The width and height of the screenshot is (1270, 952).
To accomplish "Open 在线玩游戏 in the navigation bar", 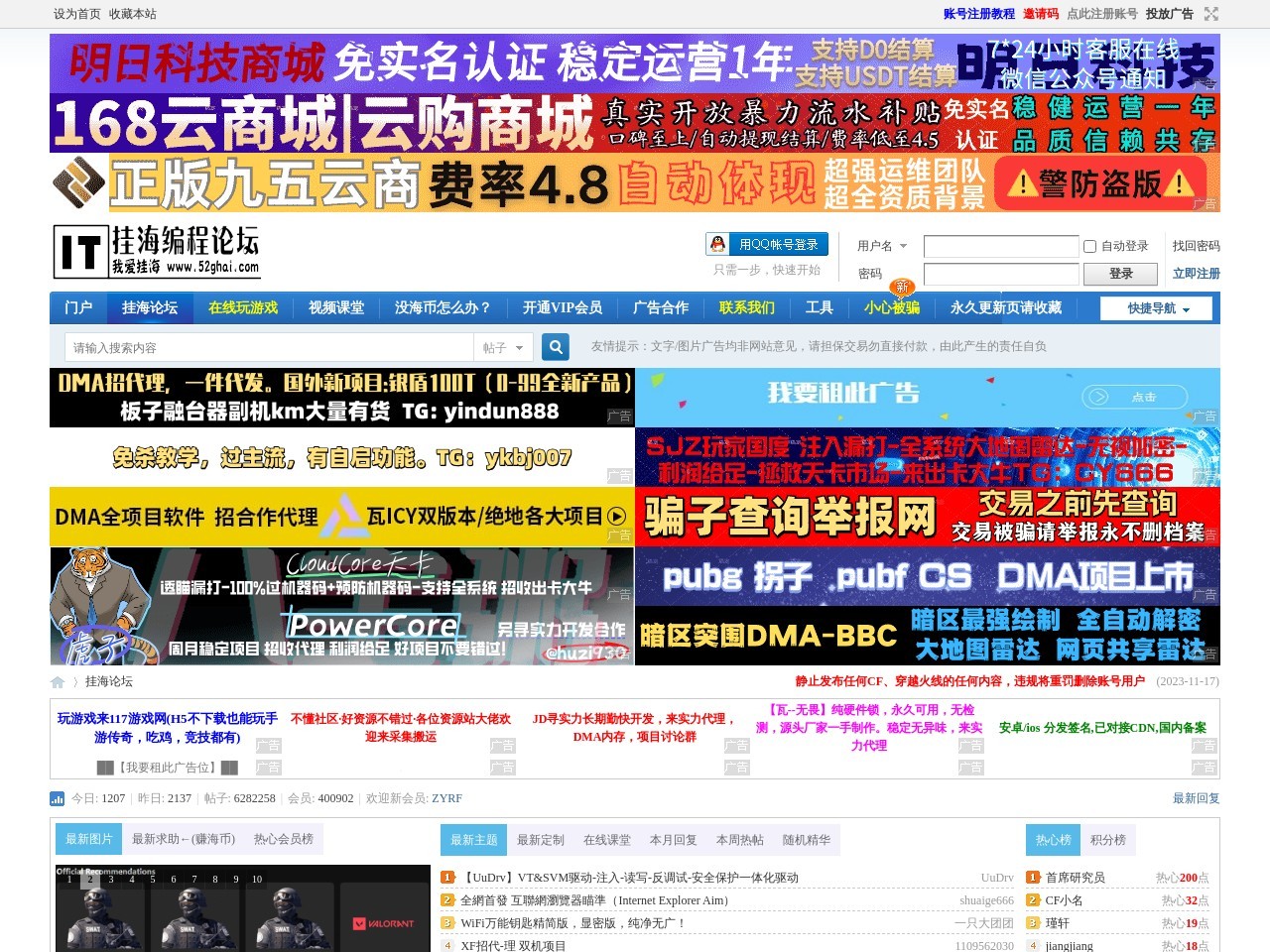I will point(243,307).
